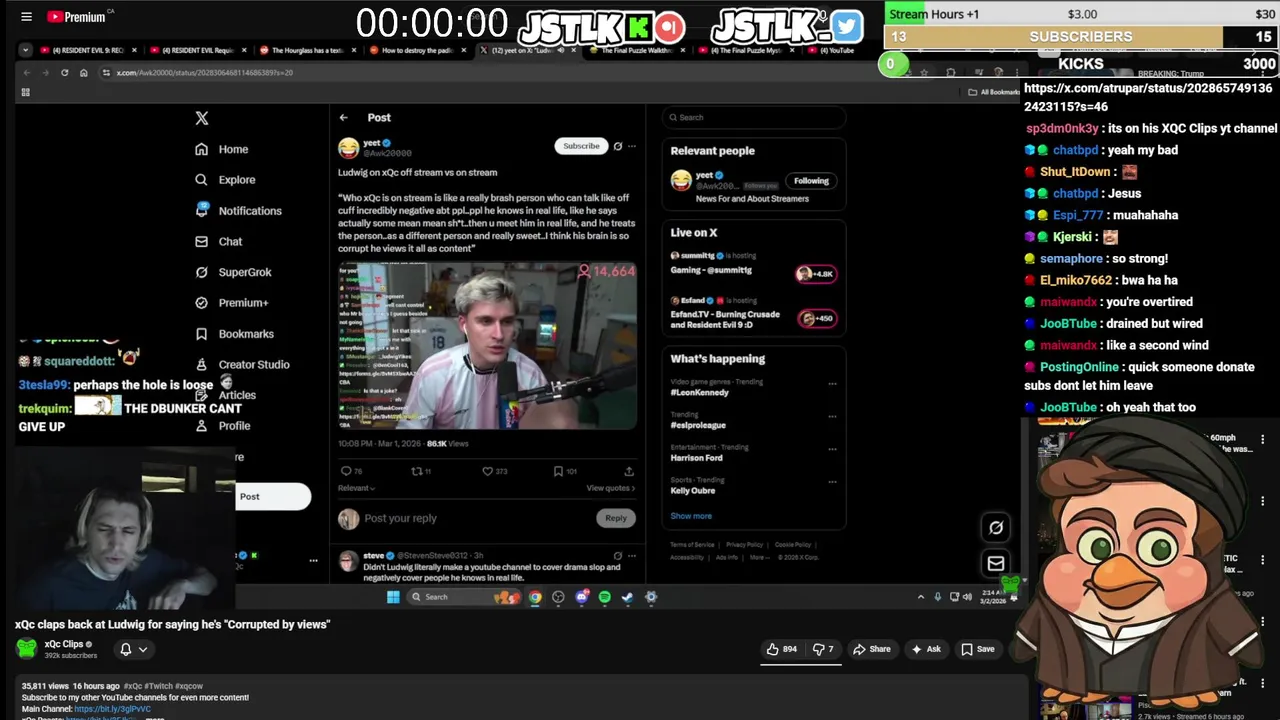Open the Ask AI button
The height and width of the screenshot is (720, 1280).
point(925,649)
